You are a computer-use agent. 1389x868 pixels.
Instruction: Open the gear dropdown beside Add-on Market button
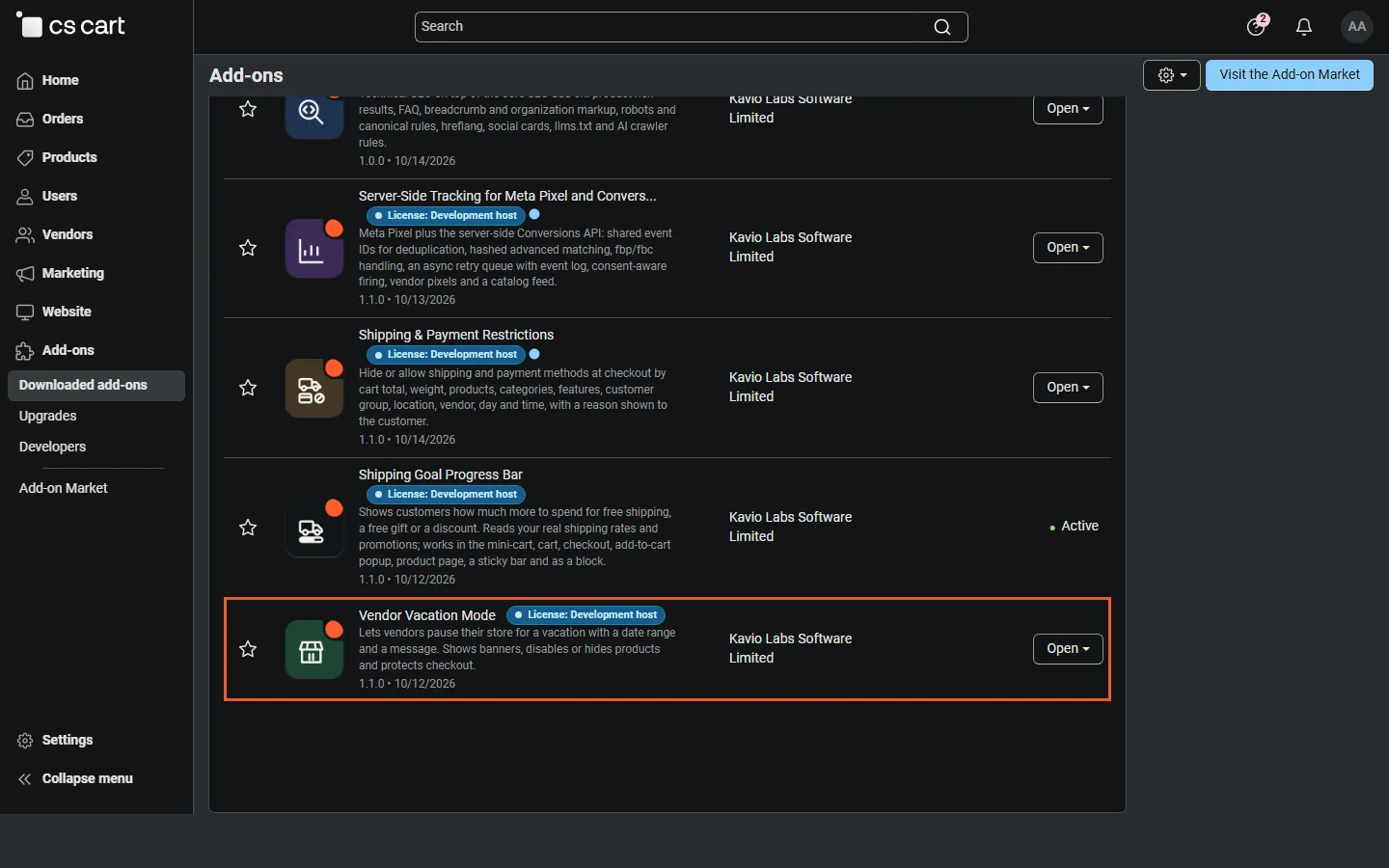(1172, 75)
